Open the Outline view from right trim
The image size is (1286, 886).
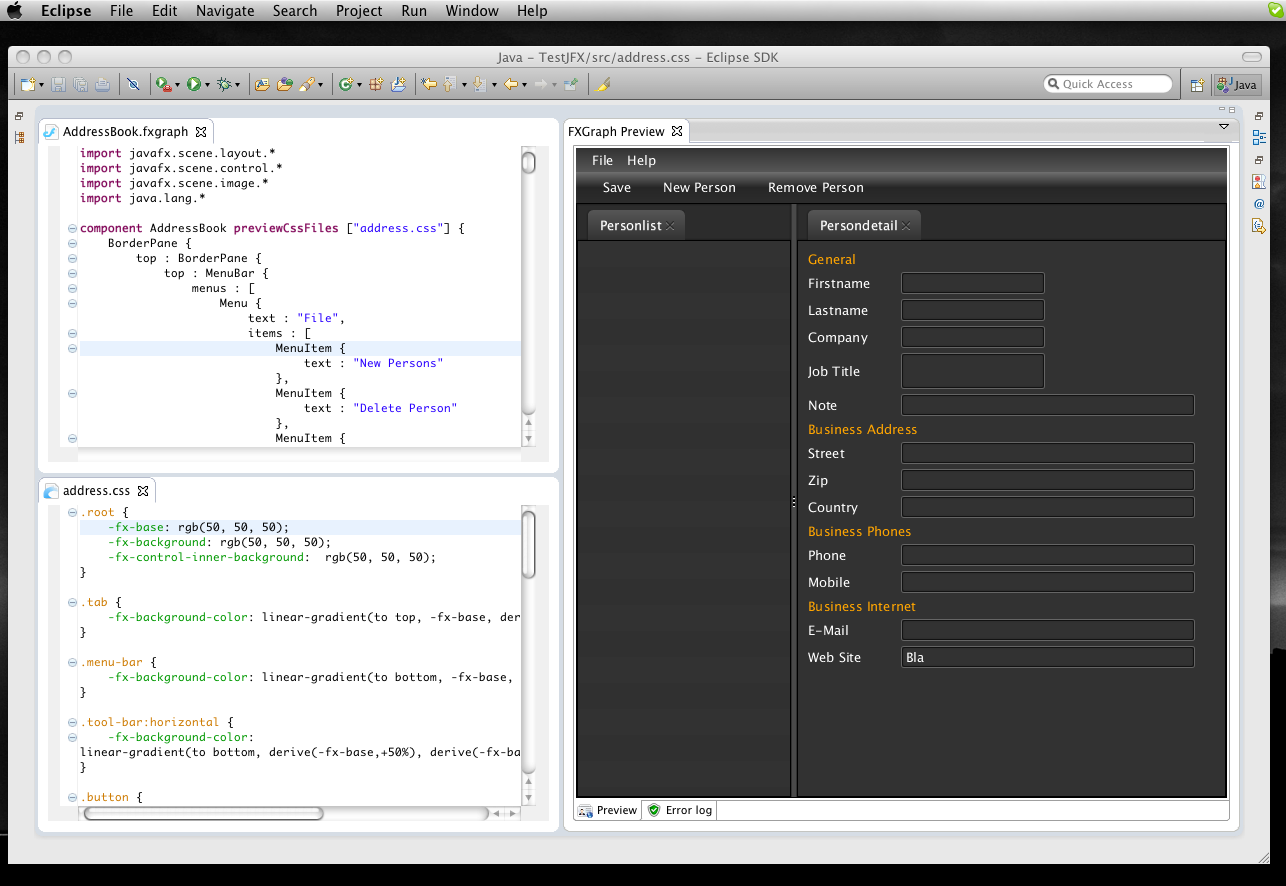1259,137
